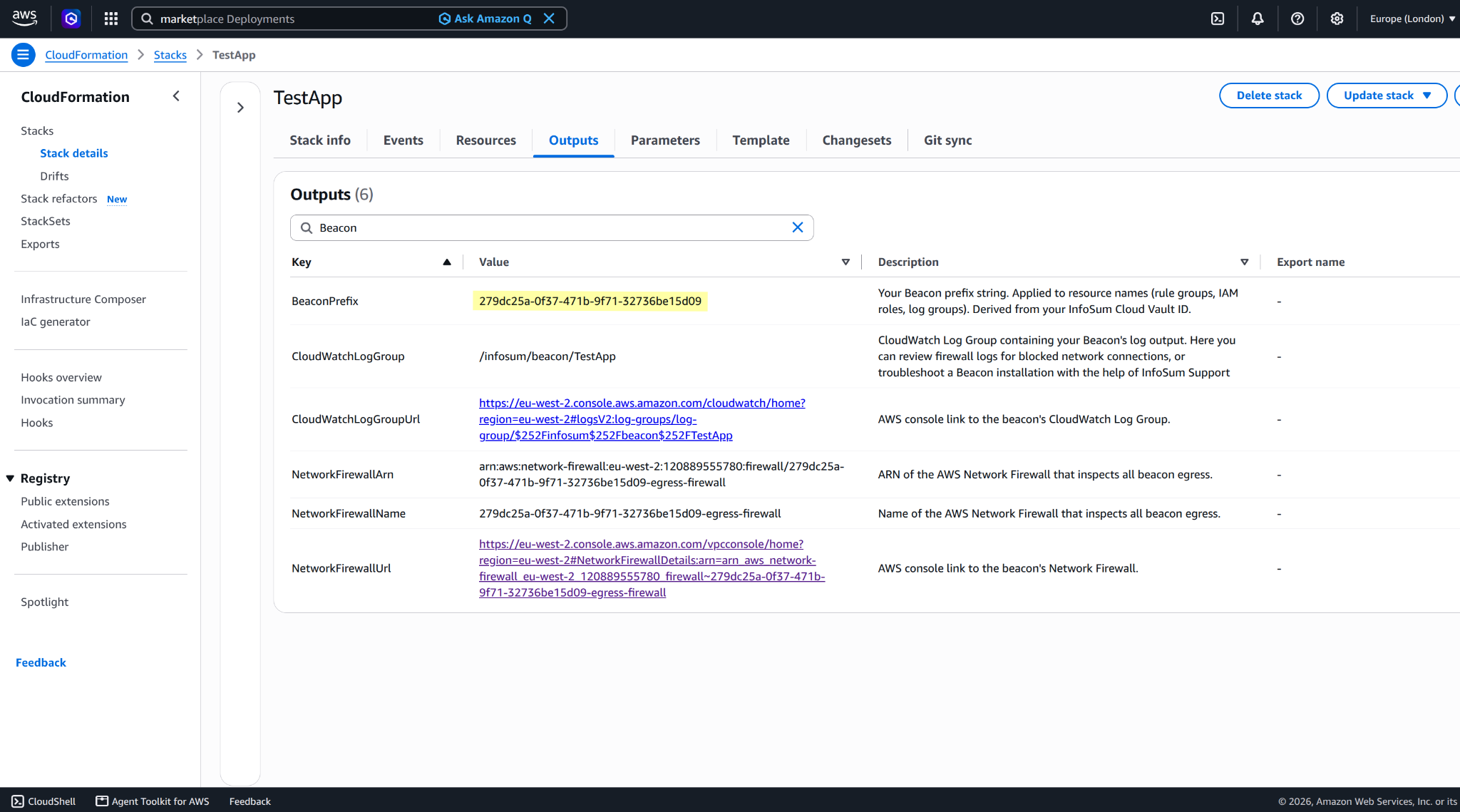
Task: Clear the Beacon filter text
Action: pyautogui.click(x=798, y=227)
